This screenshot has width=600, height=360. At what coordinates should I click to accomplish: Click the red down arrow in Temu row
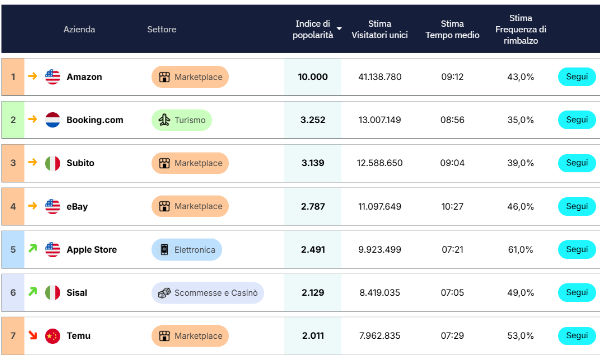[33, 335]
